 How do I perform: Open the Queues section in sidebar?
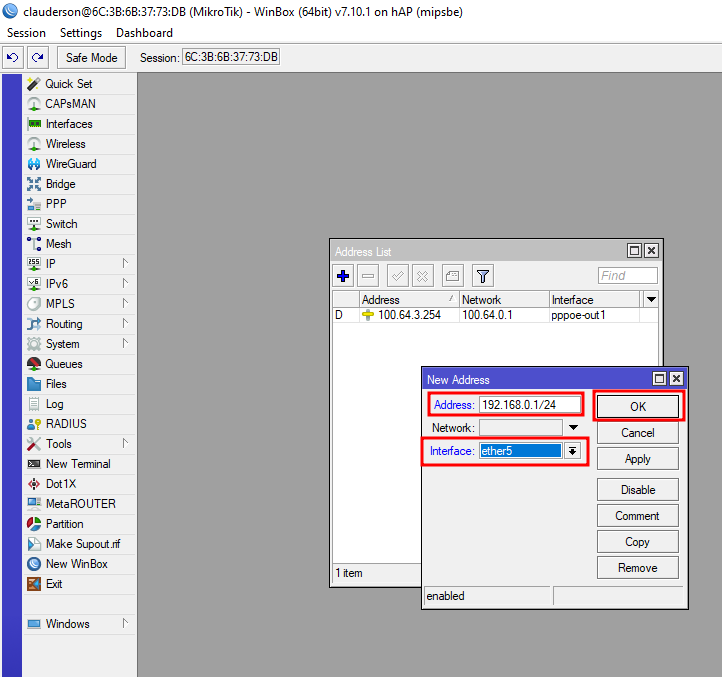63,364
